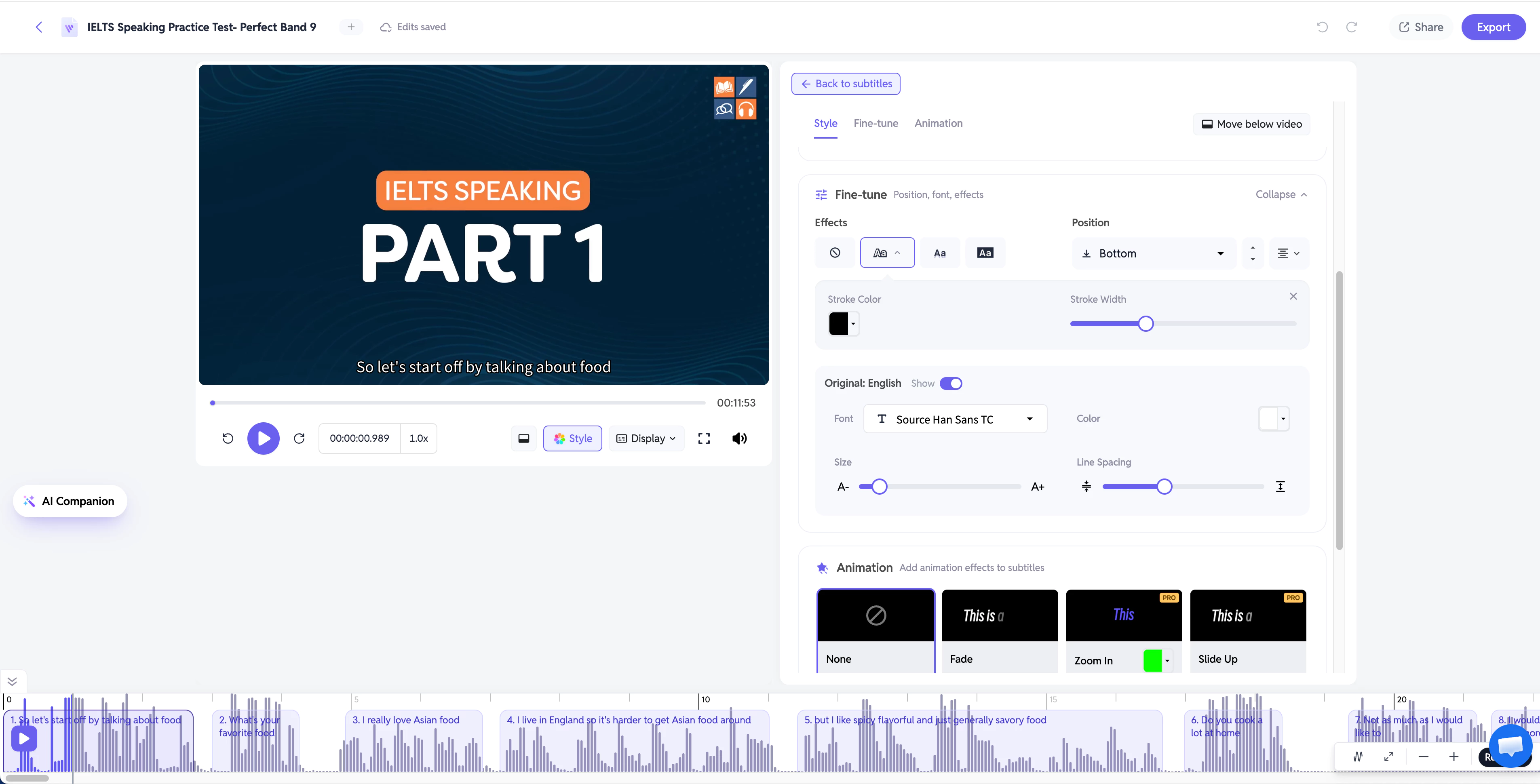Toggle Show for Original English subtitles
This screenshot has height=784, width=1540.
pos(951,384)
